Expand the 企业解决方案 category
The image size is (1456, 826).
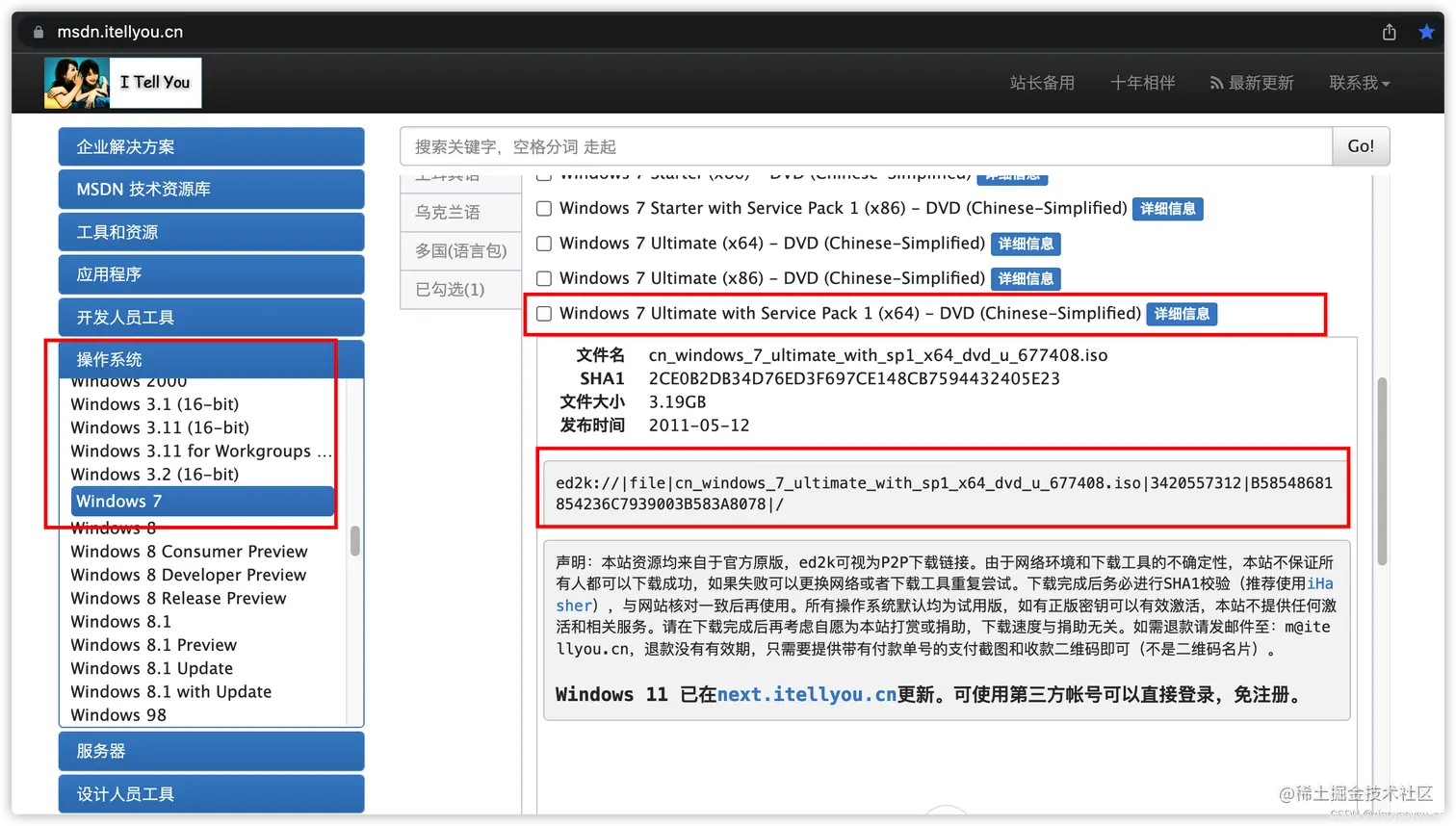click(211, 146)
